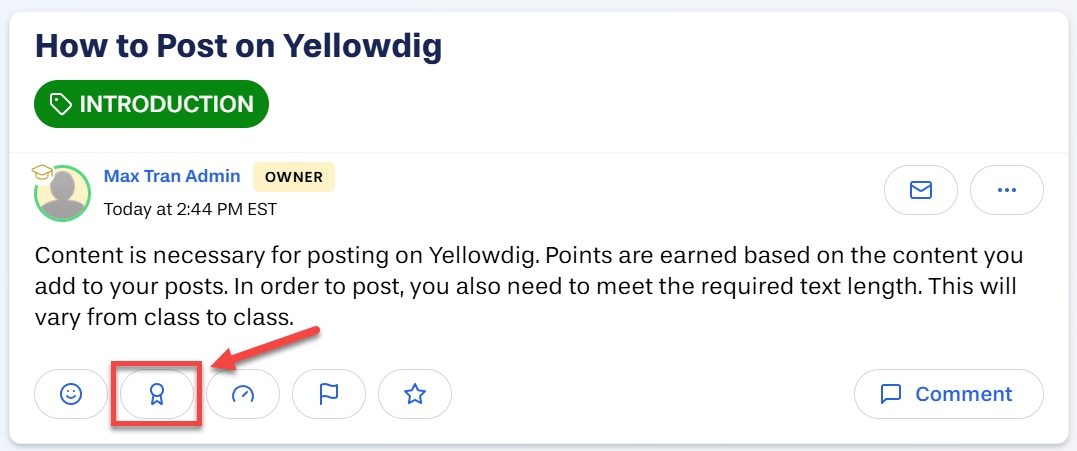The image size is (1077, 451).
Task: Click the speech bubble icon beside Comment
Action: click(891, 394)
